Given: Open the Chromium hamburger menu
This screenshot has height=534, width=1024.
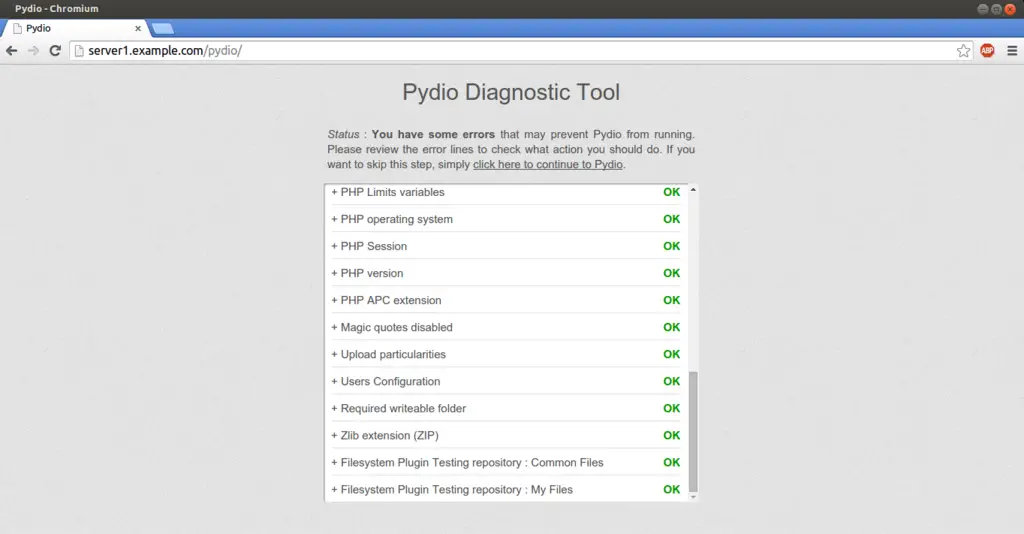Looking at the screenshot, I should coord(1012,50).
